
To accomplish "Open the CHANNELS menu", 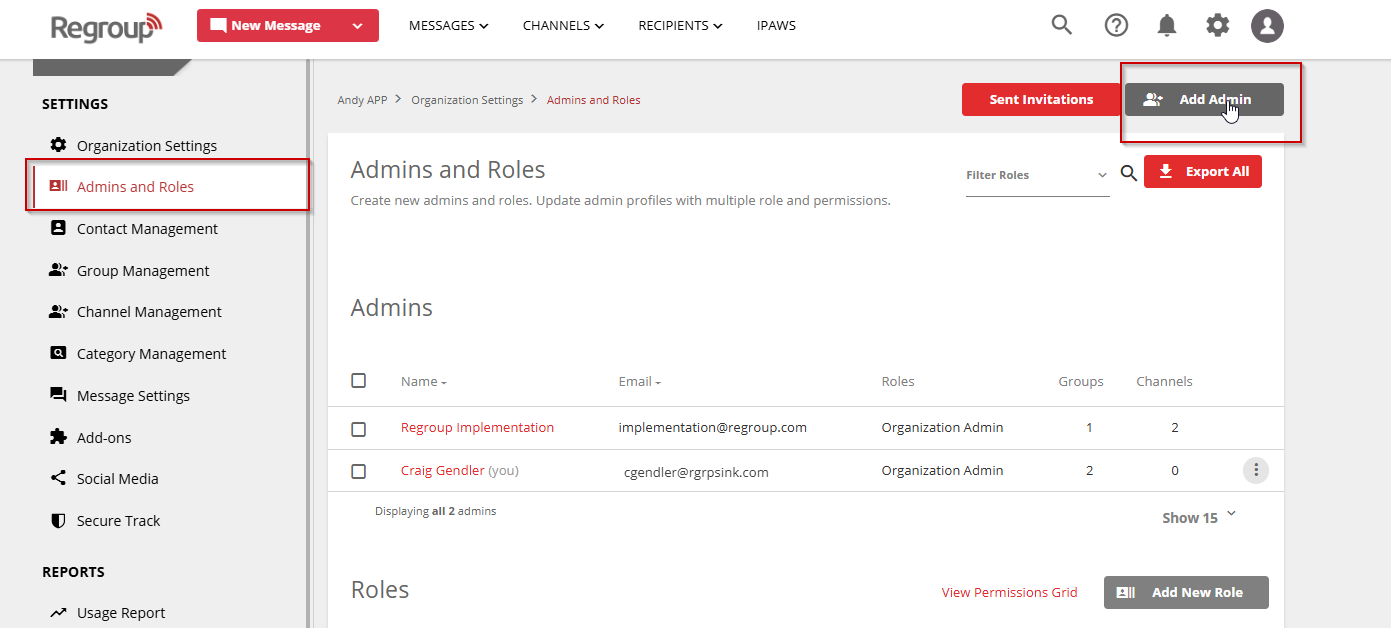I will coord(564,25).
